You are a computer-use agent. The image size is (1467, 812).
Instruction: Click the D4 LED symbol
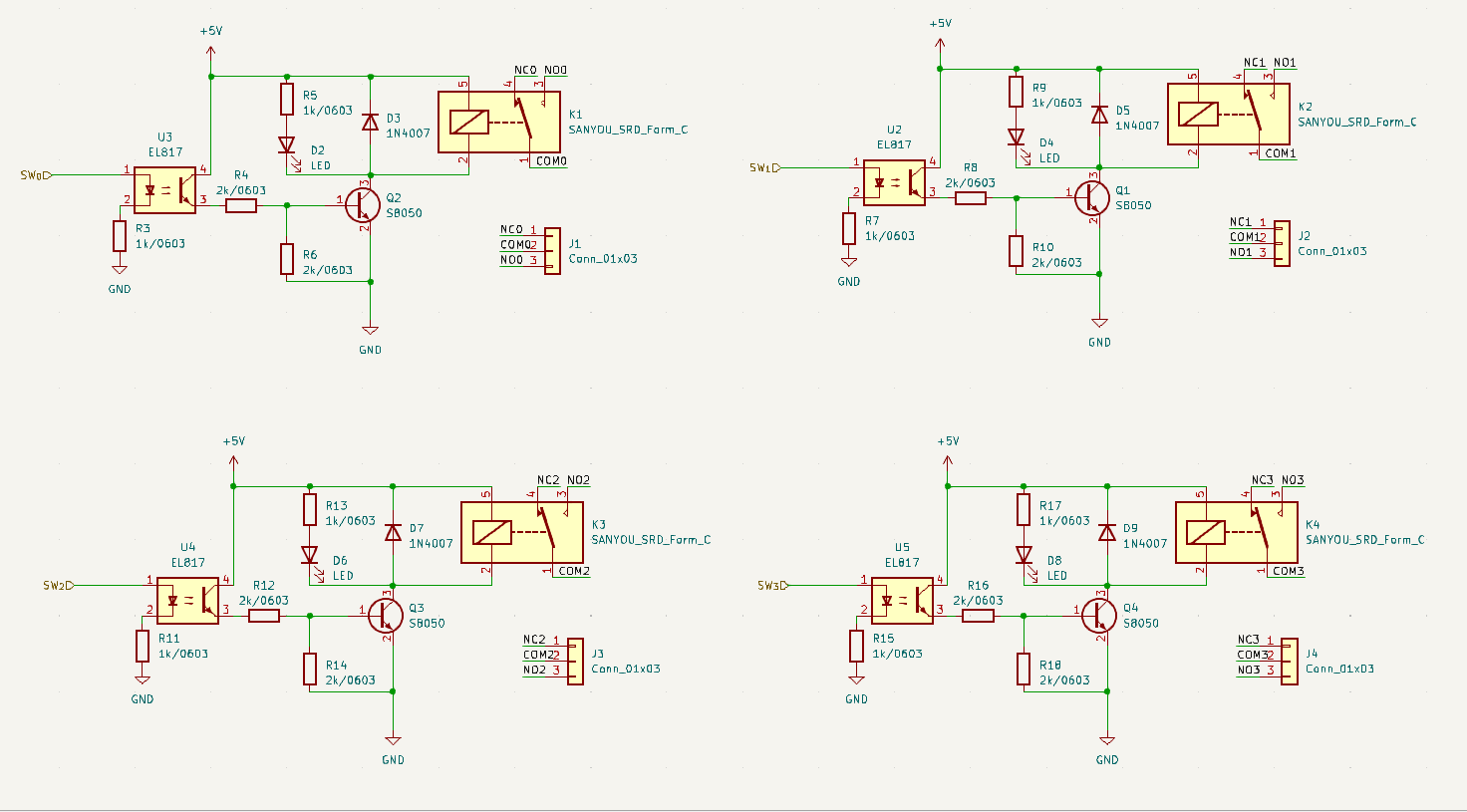click(1017, 137)
